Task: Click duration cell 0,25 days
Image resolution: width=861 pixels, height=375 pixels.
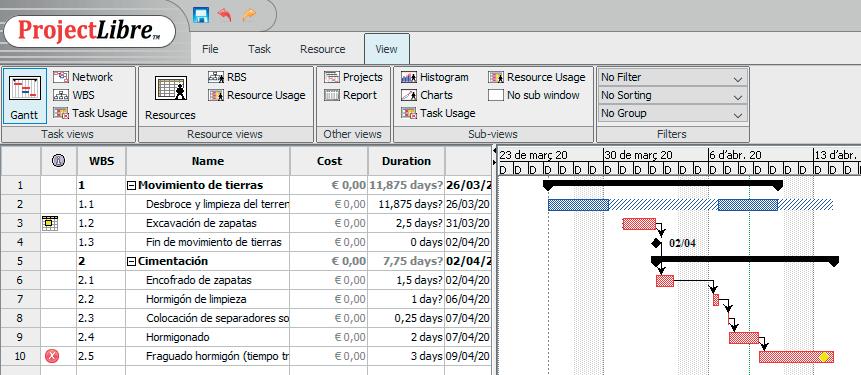Action: [406, 318]
